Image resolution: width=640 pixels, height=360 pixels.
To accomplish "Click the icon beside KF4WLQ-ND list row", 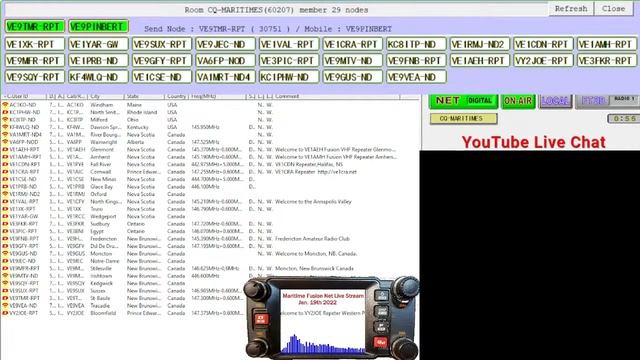I will tap(5, 127).
